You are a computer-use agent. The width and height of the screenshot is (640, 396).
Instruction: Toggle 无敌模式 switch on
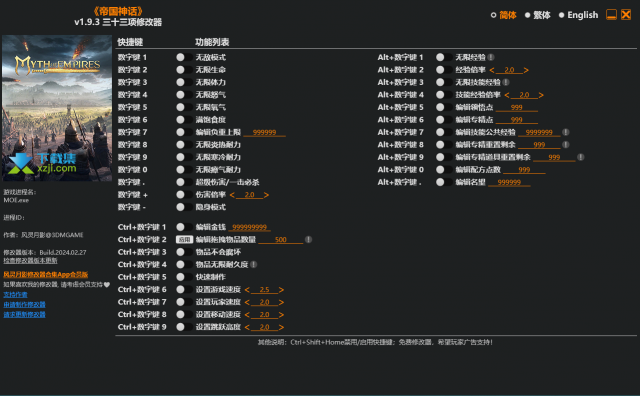coord(184,58)
